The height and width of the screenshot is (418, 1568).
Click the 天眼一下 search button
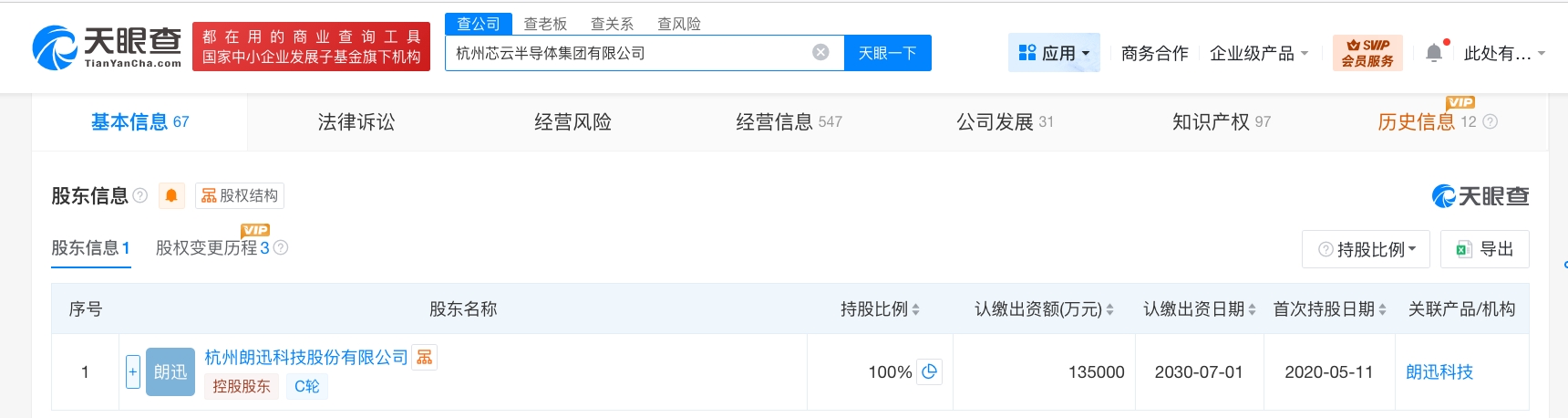point(887,53)
